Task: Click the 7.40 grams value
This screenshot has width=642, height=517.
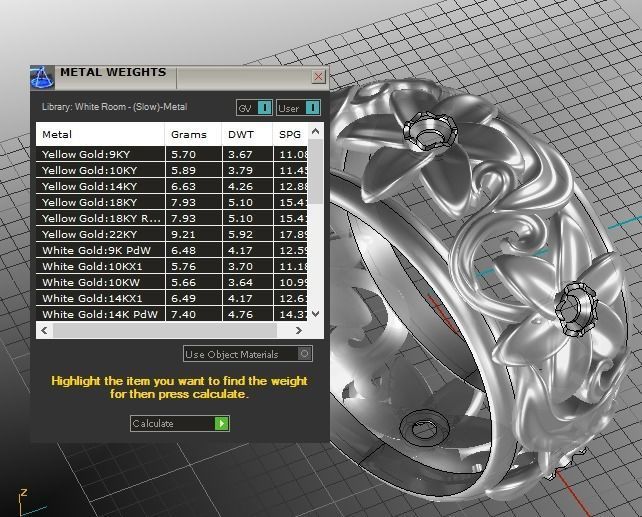Action: click(183, 314)
